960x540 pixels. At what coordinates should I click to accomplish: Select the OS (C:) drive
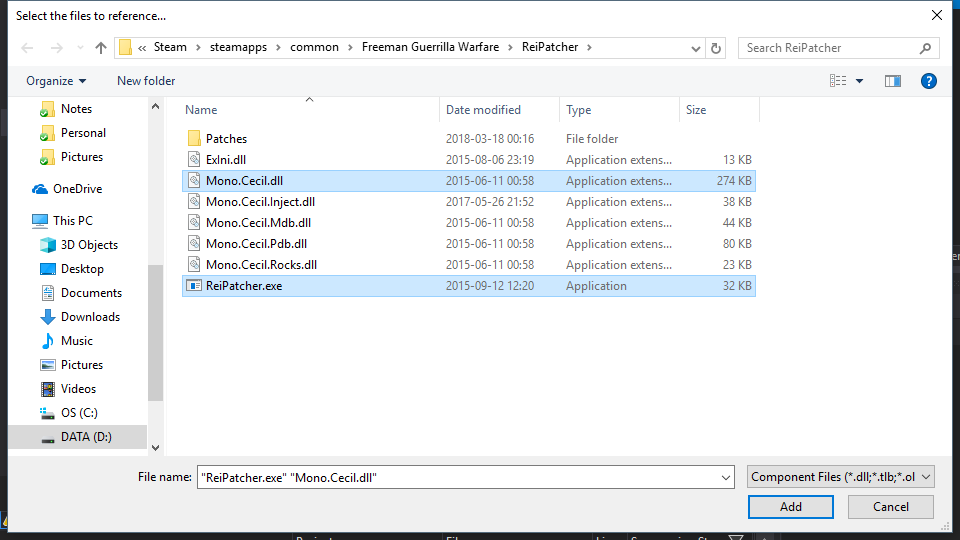click(x=79, y=413)
